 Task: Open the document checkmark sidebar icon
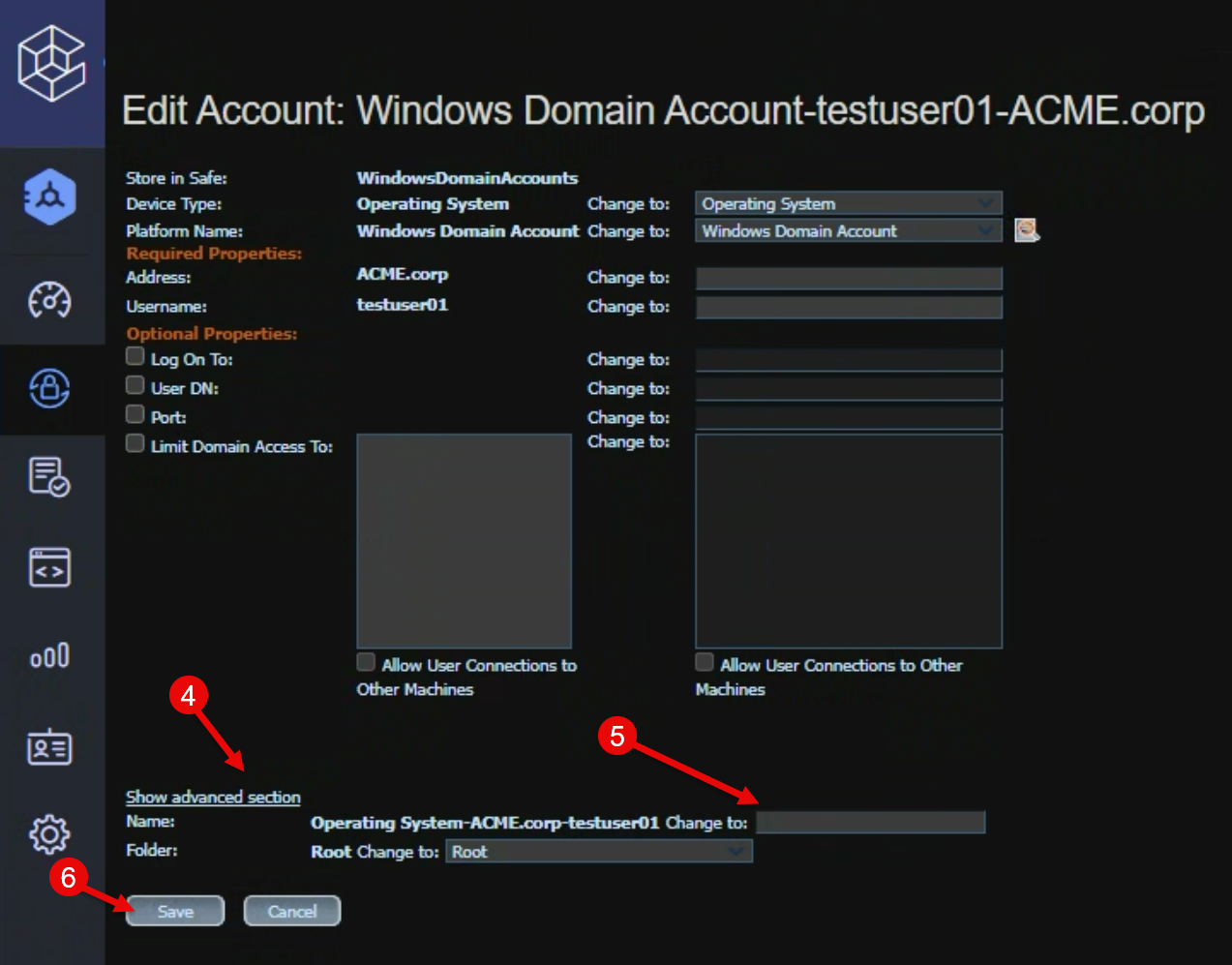(x=49, y=477)
